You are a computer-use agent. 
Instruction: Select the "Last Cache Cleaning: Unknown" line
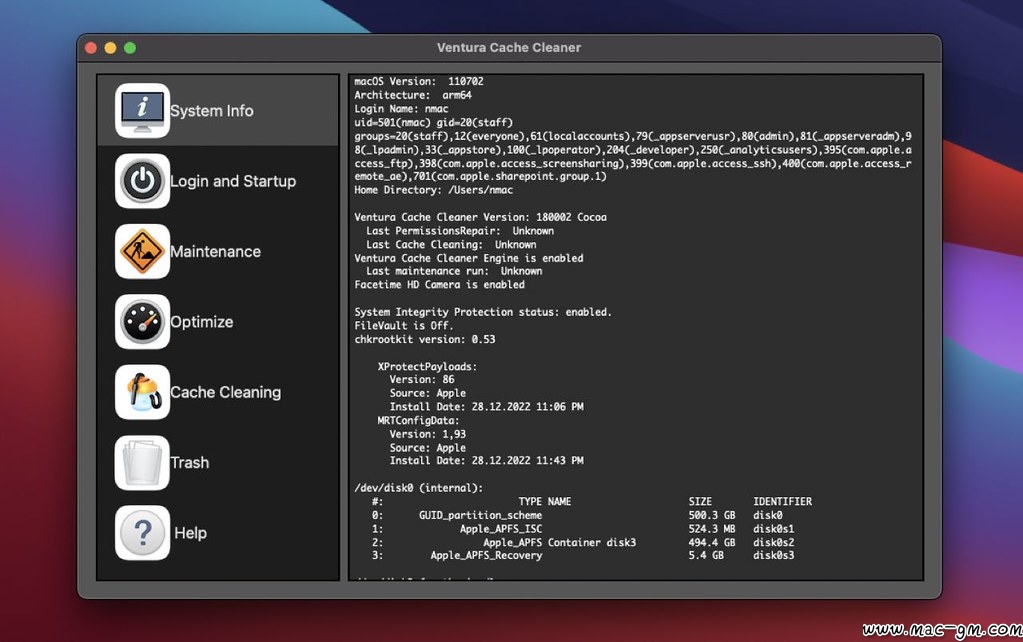[x=451, y=245]
